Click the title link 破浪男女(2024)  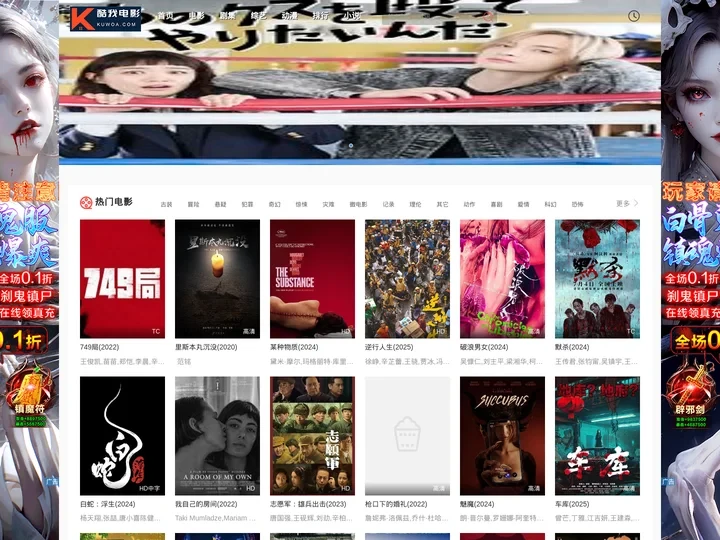484,347
